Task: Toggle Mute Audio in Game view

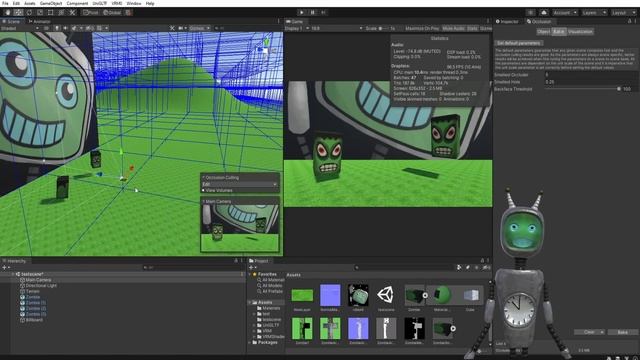Action: [x=453, y=29]
